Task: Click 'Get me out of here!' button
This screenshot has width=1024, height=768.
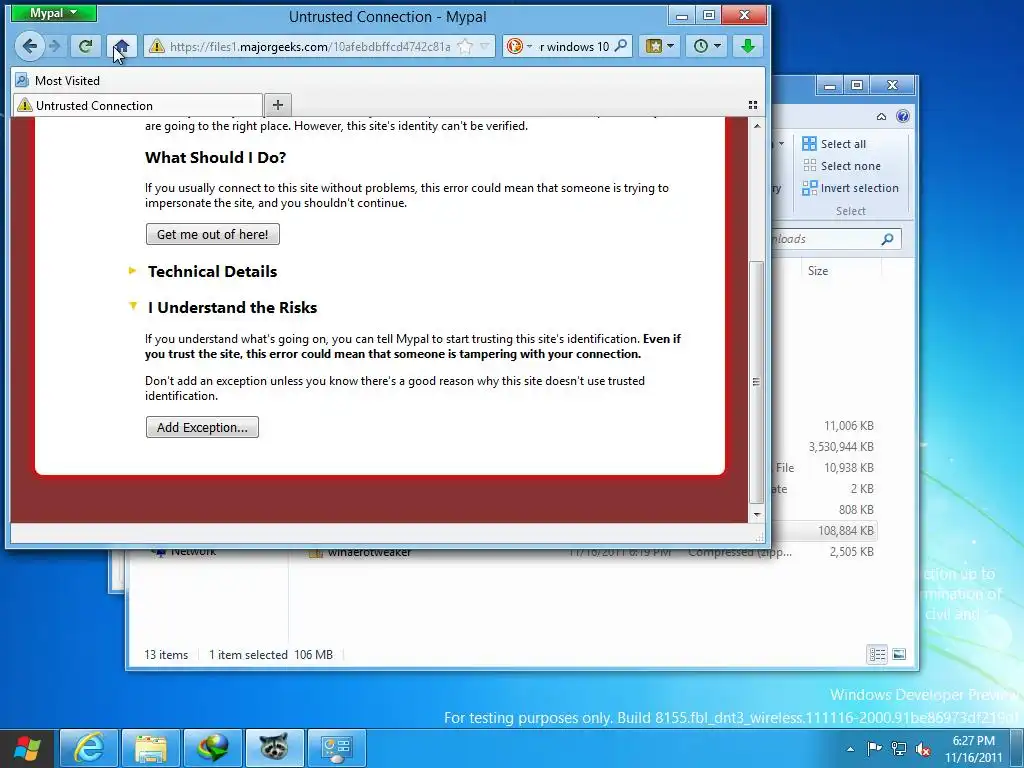Action: pyautogui.click(x=212, y=234)
